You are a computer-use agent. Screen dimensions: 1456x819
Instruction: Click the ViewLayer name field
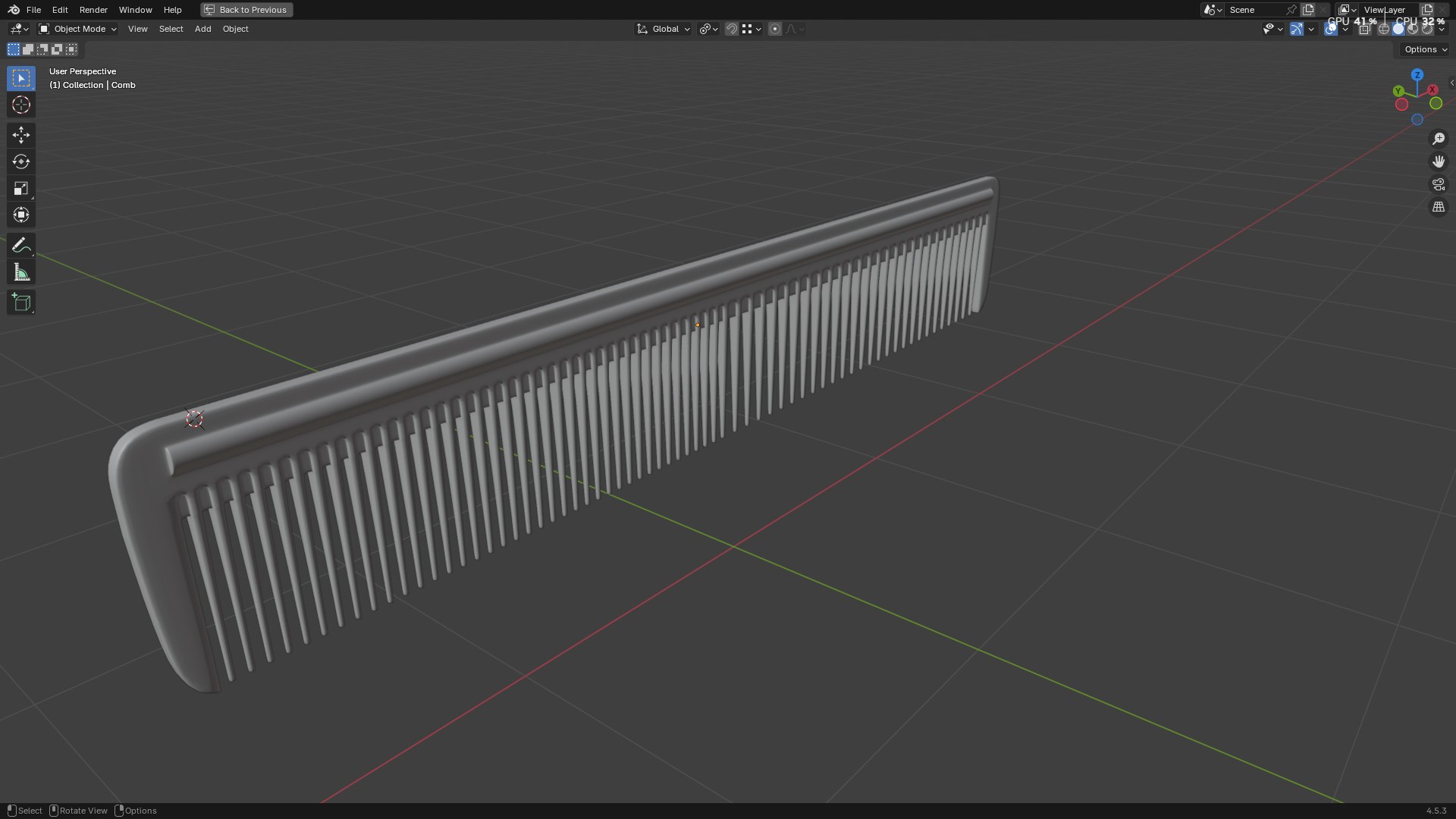[1388, 10]
